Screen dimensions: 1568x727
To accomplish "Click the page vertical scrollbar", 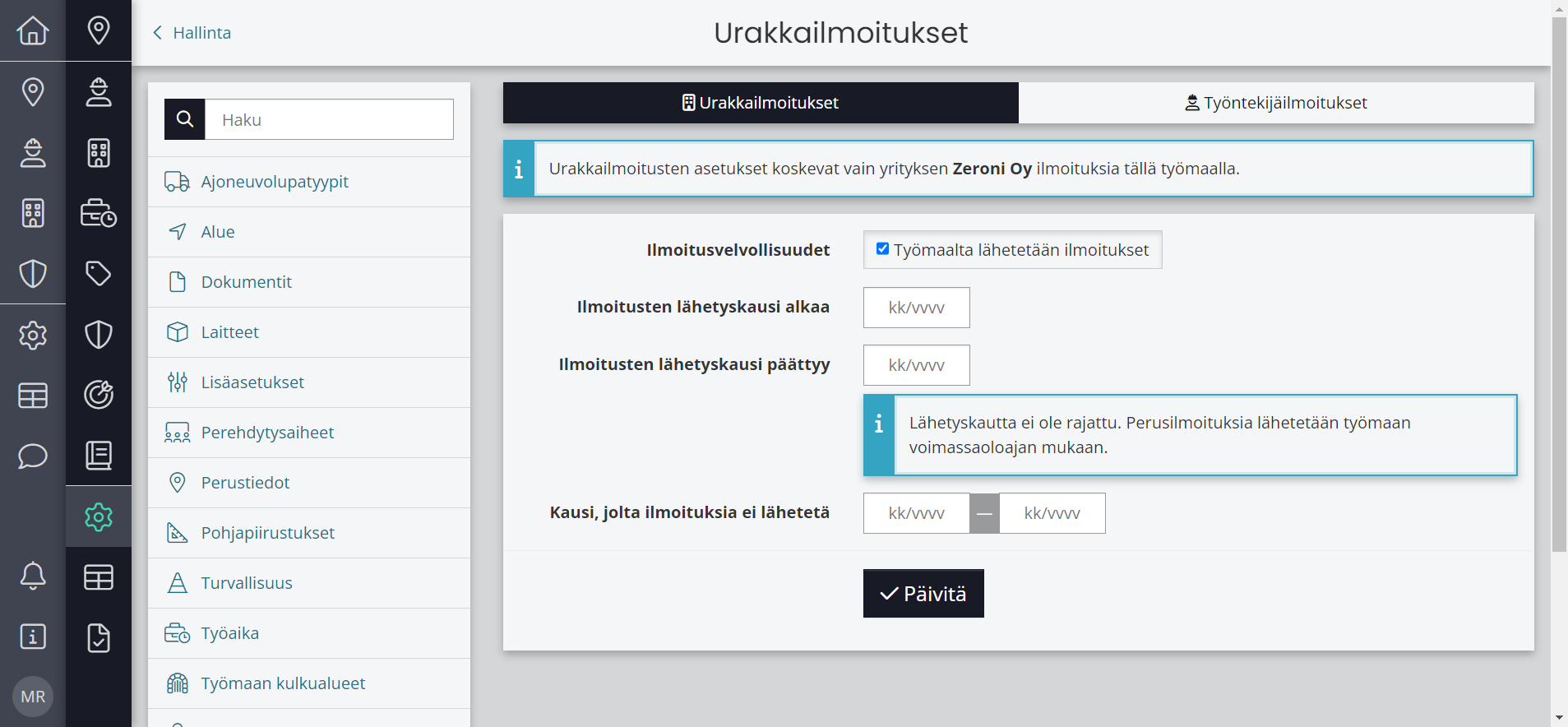I will pos(1559,284).
